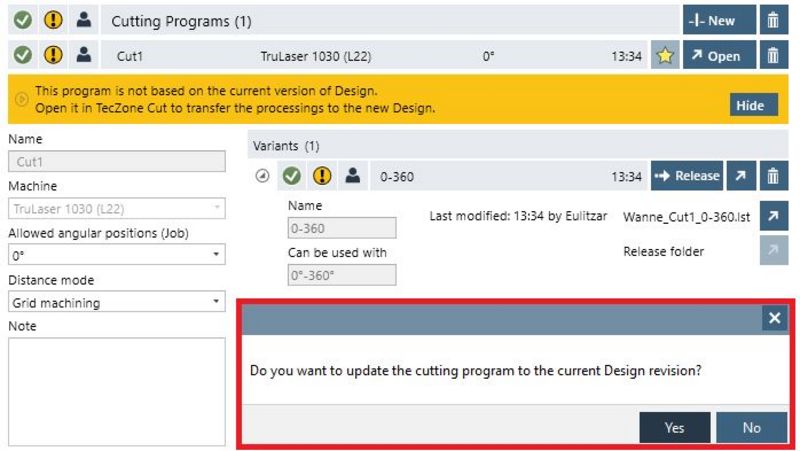This screenshot has width=800, height=451.
Task: Click the star favorite icon on Cut1 row
Action: pyautogui.click(x=664, y=56)
